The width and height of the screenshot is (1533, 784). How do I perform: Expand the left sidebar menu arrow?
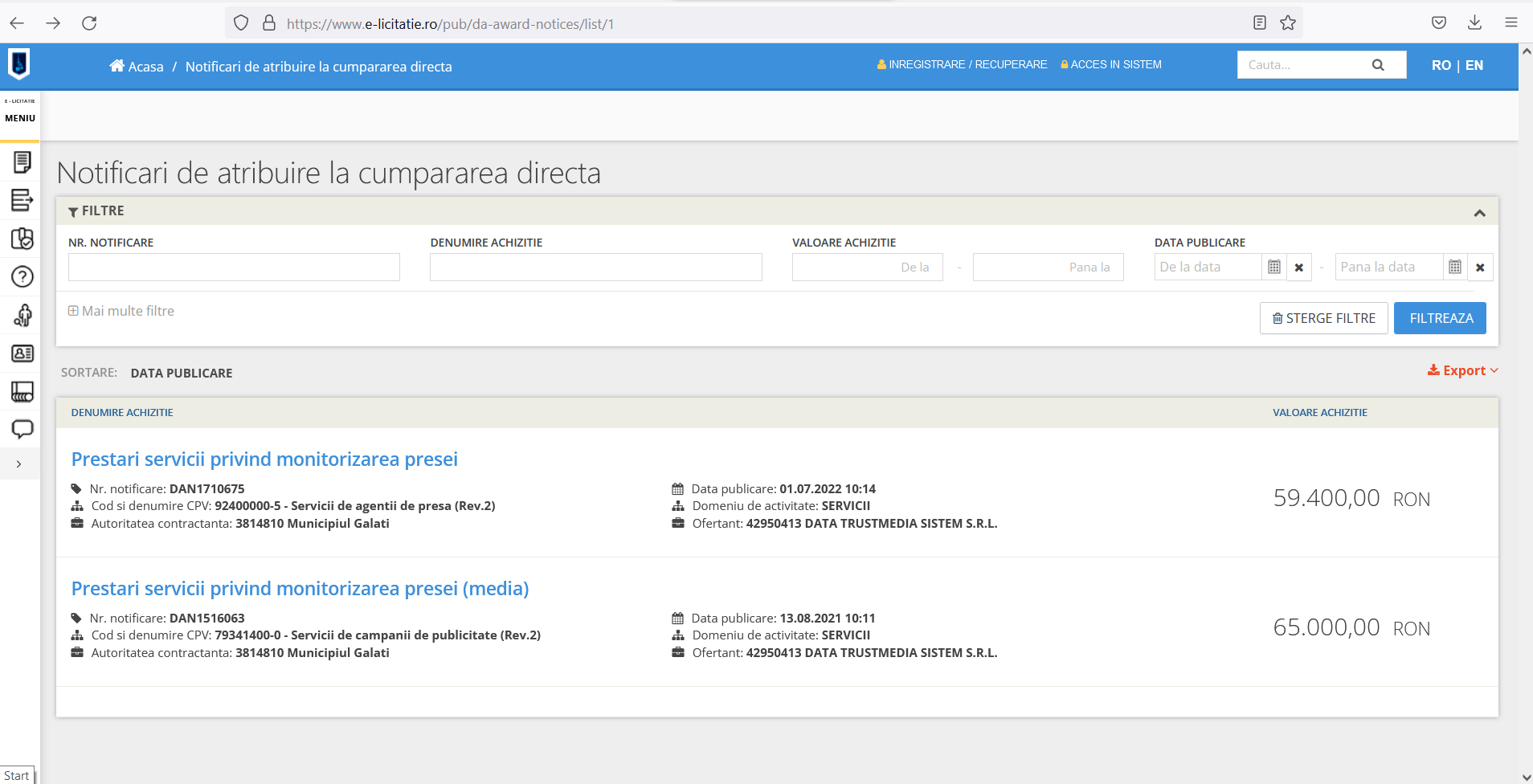tap(18, 464)
